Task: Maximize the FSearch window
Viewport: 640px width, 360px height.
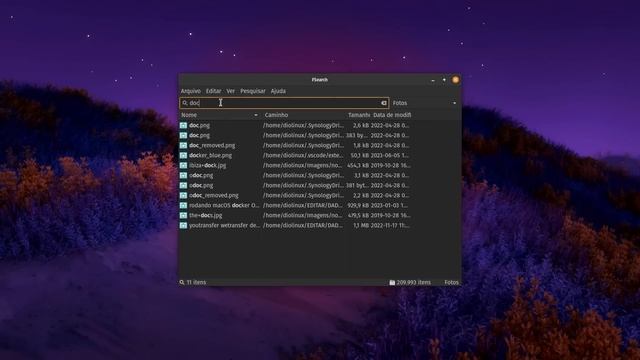Action: [444, 80]
